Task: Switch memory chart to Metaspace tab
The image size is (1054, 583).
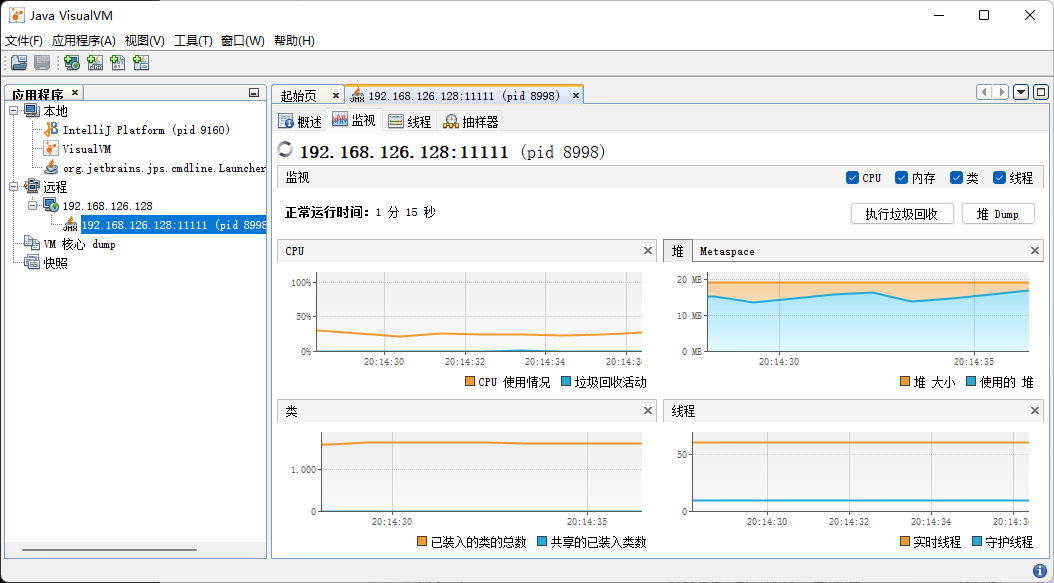Action: click(x=727, y=251)
